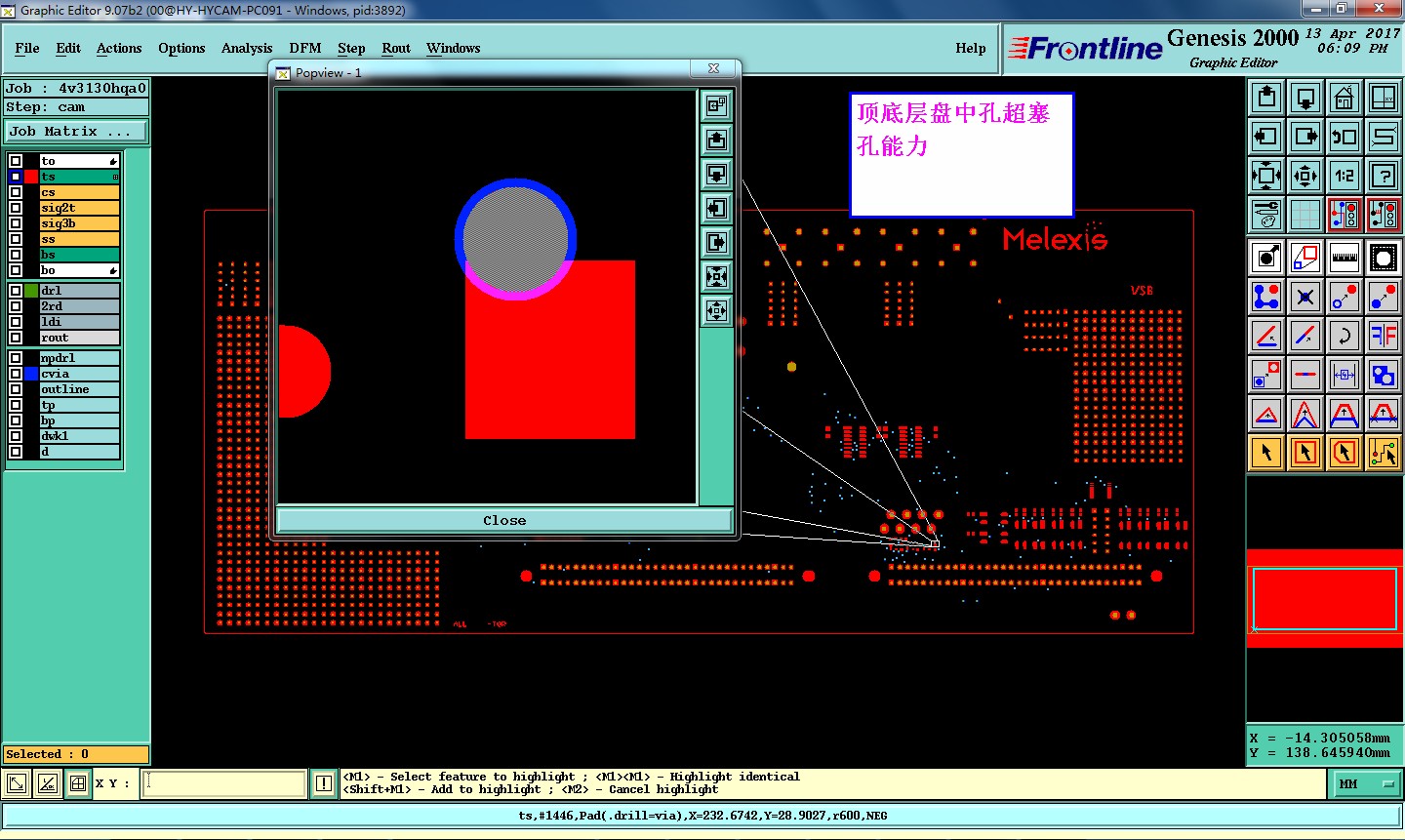
Task: Open the MM units dropdown
Action: [1365, 783]
